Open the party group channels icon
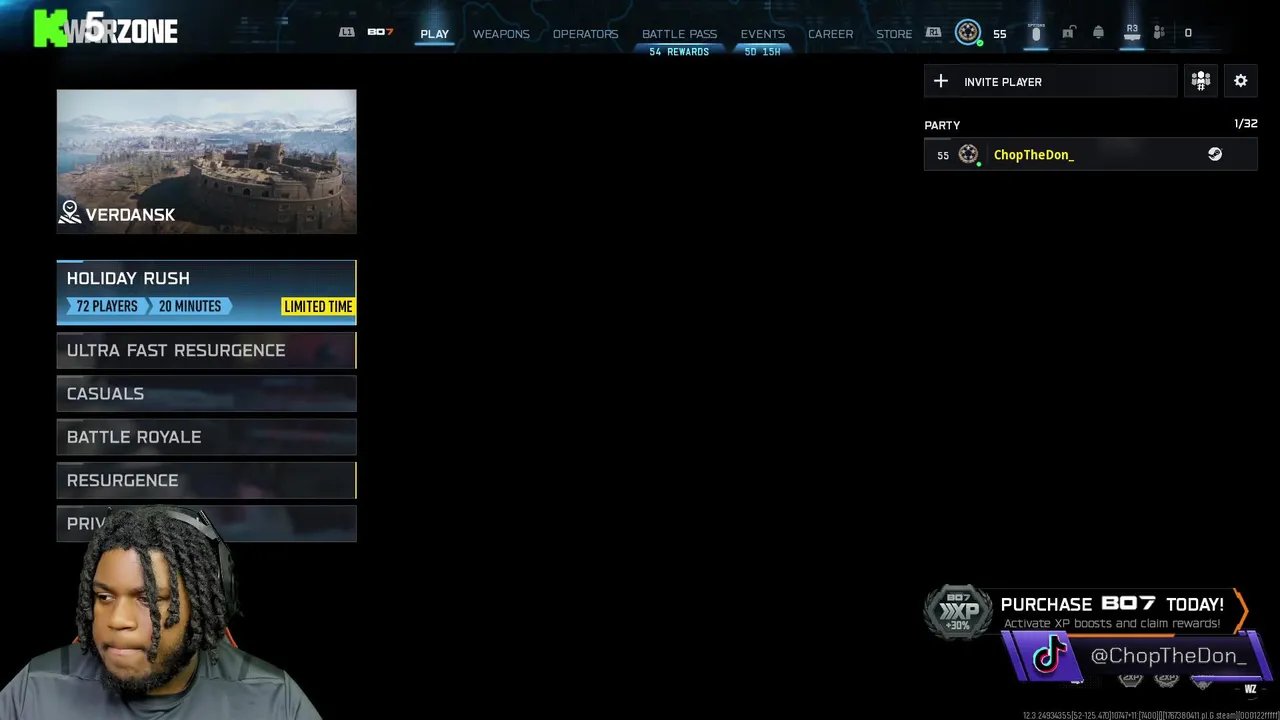This screenshot has width=1280, height=720. coord(1201,81)
